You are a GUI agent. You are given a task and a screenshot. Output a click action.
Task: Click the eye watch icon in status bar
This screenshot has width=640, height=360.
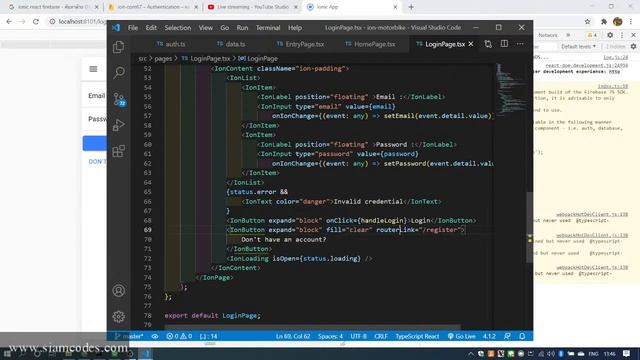click(x=155, y=336)
